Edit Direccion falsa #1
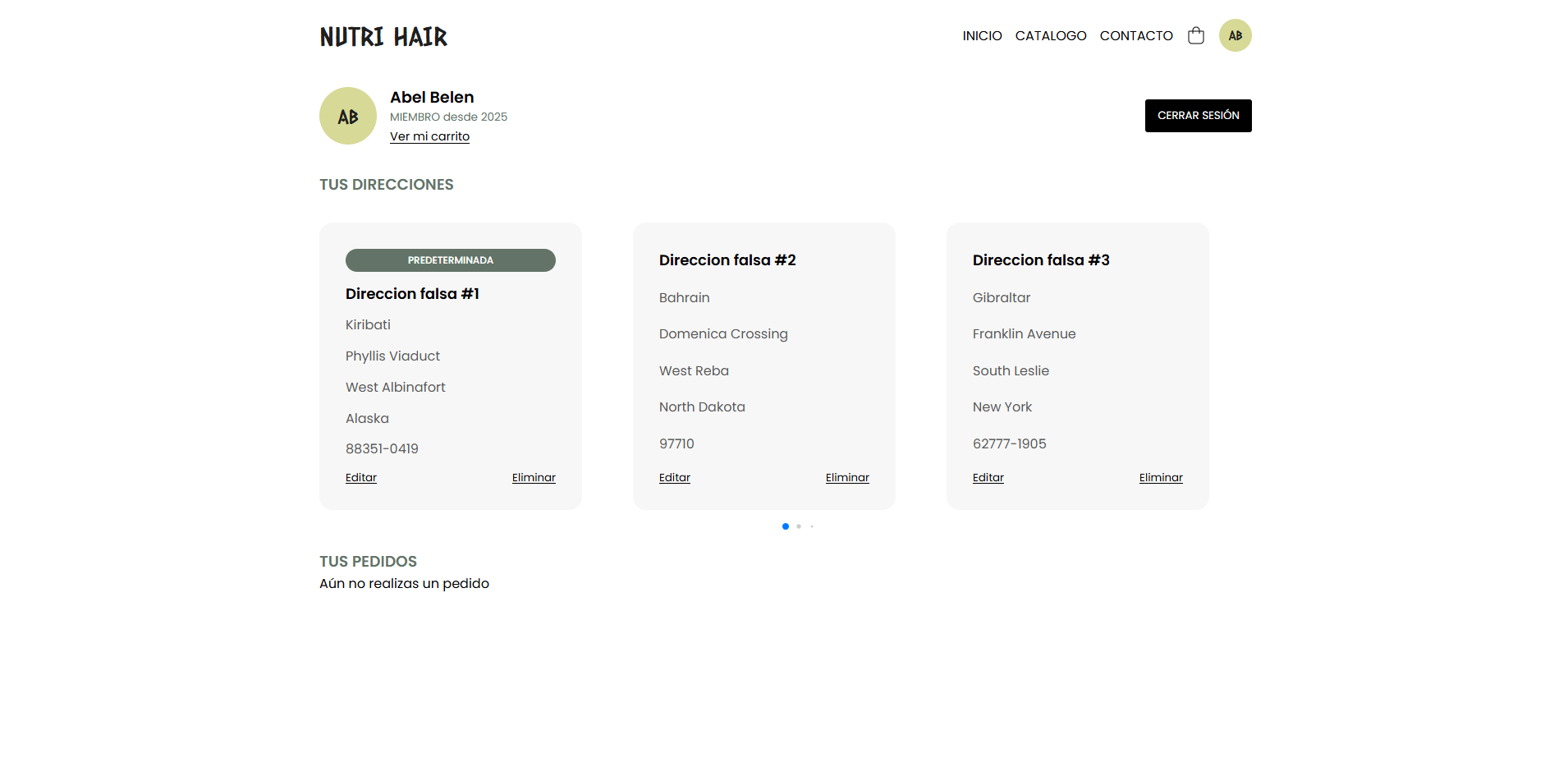This screenshot has width=1568, height=781. (x=360, y=478)
